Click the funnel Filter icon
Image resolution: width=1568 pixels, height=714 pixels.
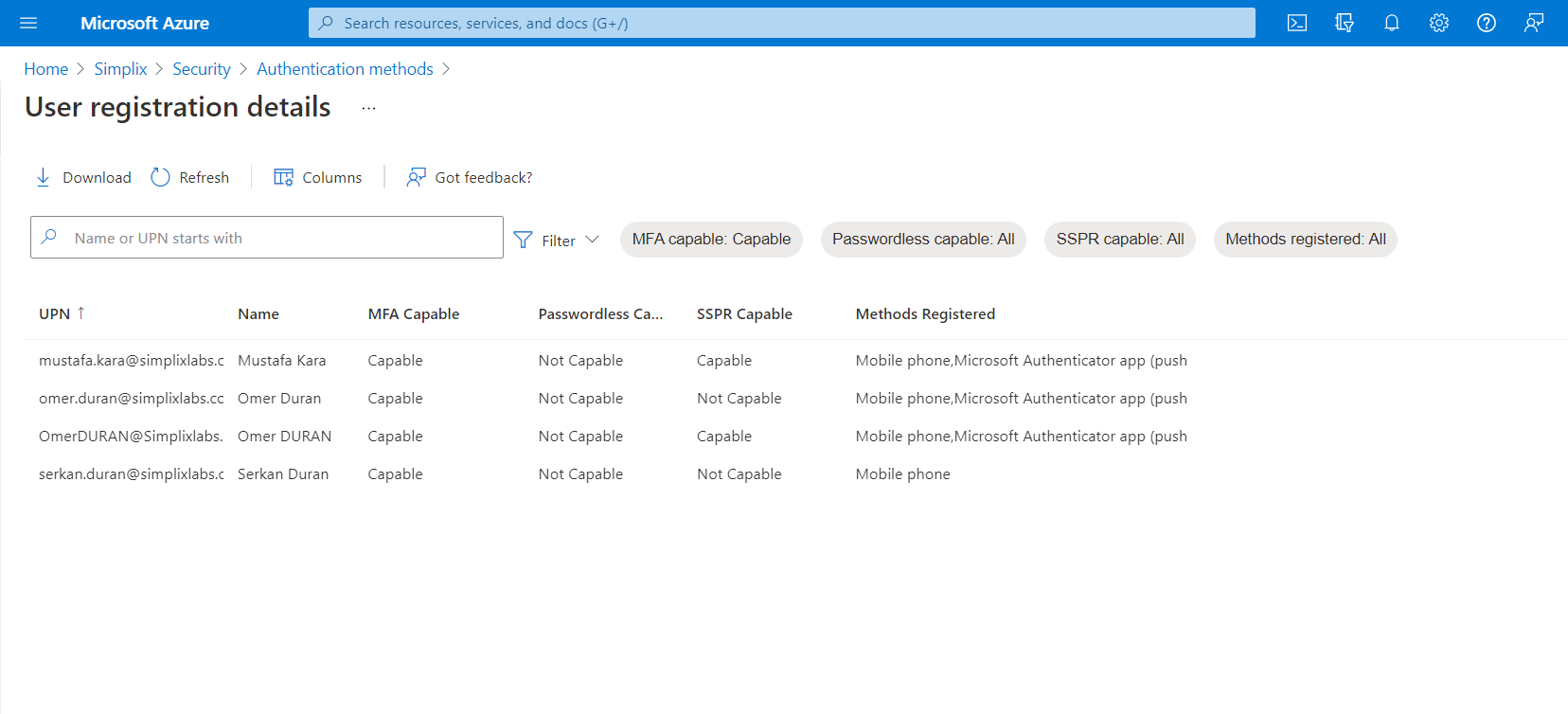[x=523, y=240]
